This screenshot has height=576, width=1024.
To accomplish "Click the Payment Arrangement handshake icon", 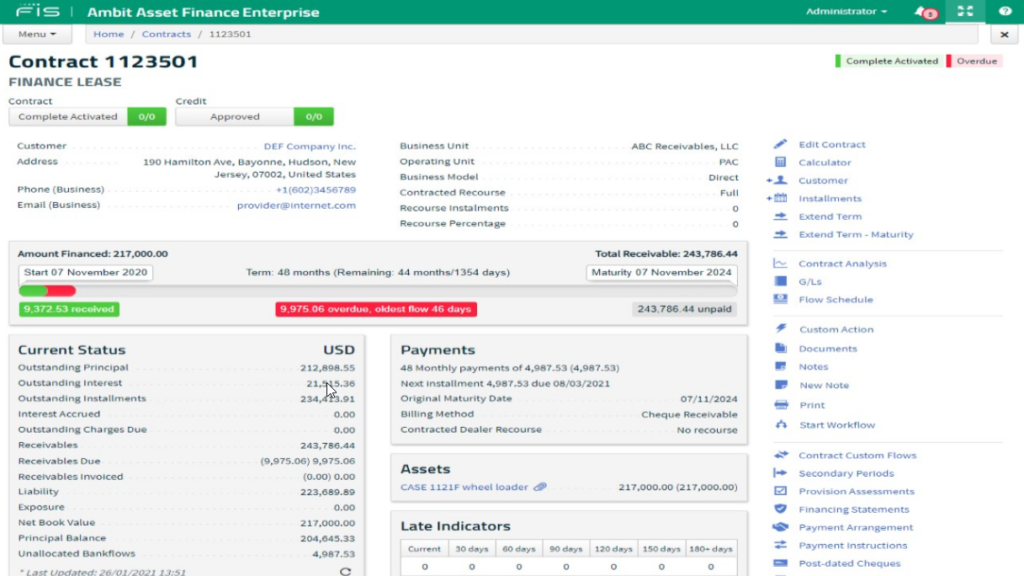I will (780, 527).
